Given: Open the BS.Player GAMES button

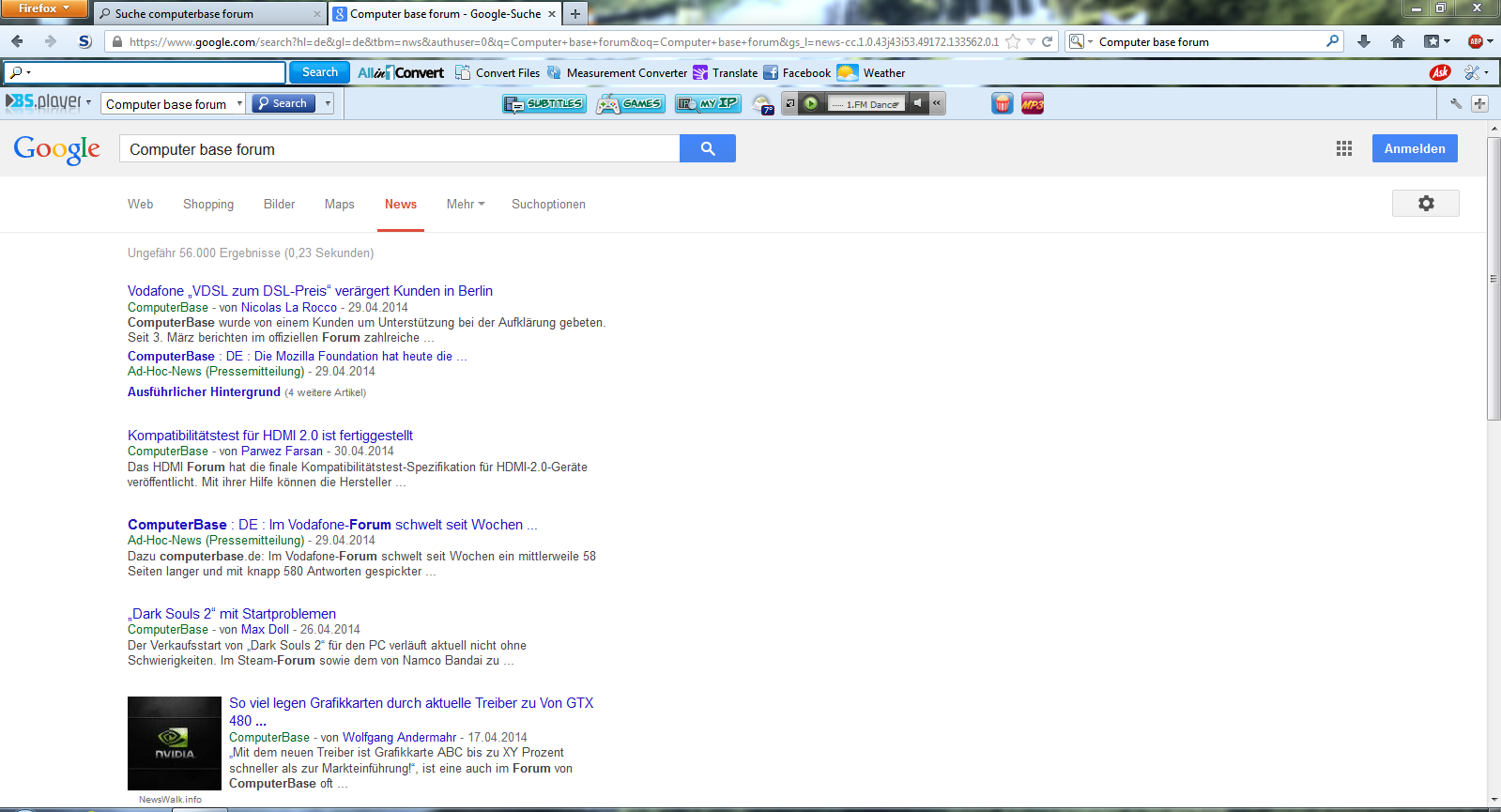Looking at the screenshot, I should point(631,104).
